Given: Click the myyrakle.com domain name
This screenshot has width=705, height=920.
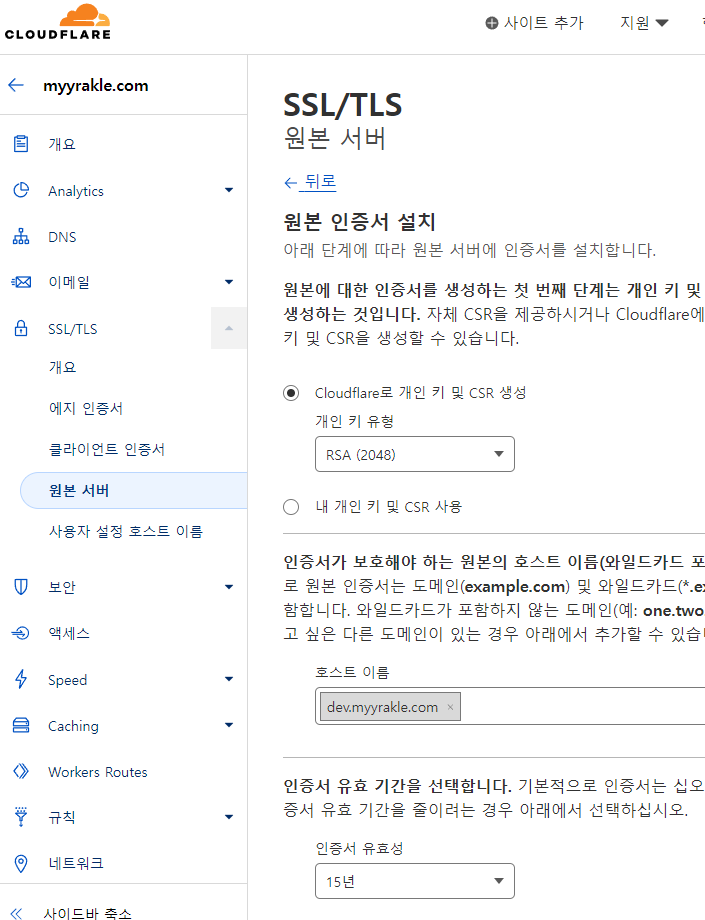Looking at the screenshot, I should pos(96,86).
